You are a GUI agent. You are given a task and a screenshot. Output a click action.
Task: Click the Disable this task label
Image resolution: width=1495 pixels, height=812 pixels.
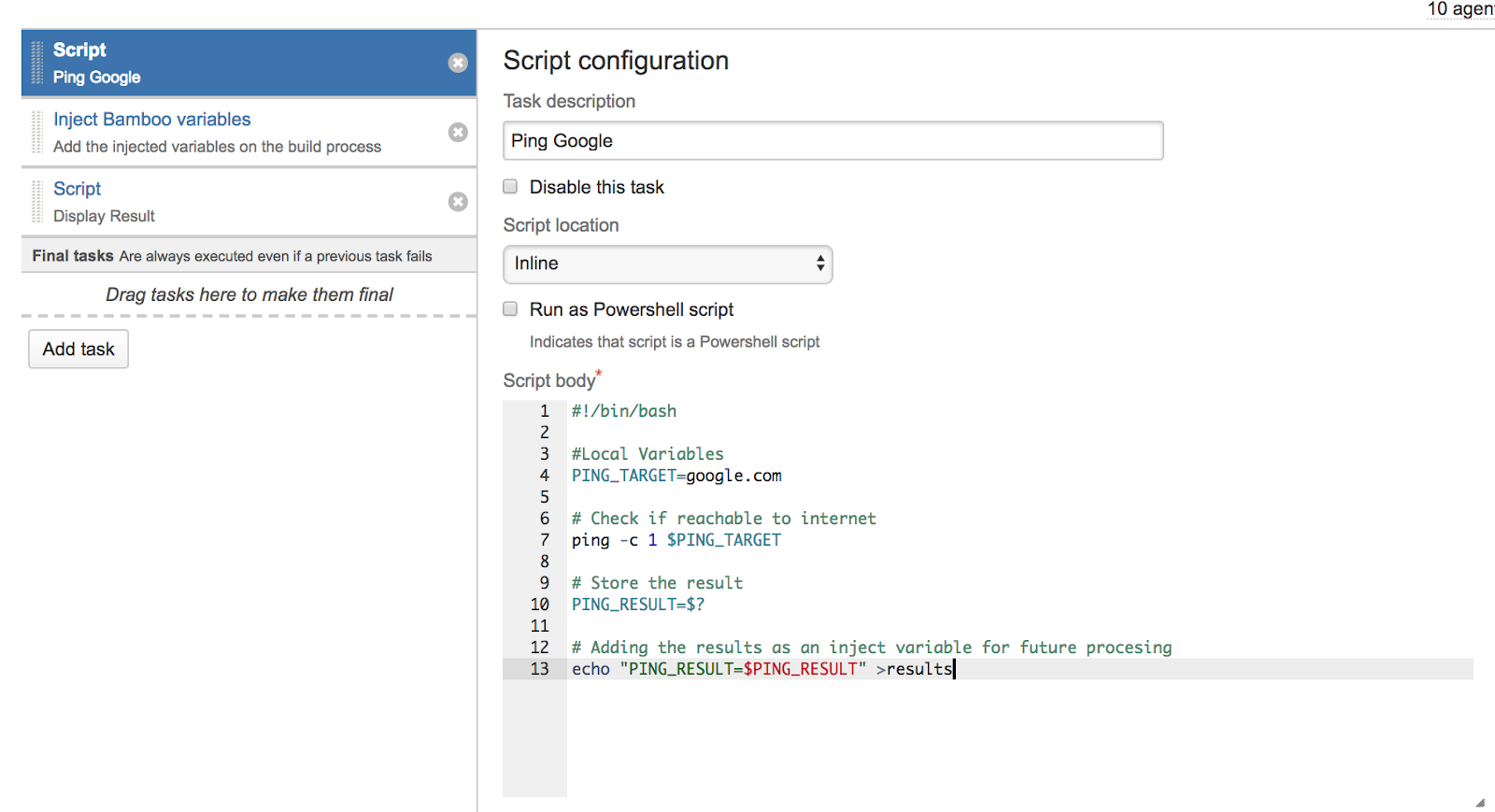[x=597, y=187]
